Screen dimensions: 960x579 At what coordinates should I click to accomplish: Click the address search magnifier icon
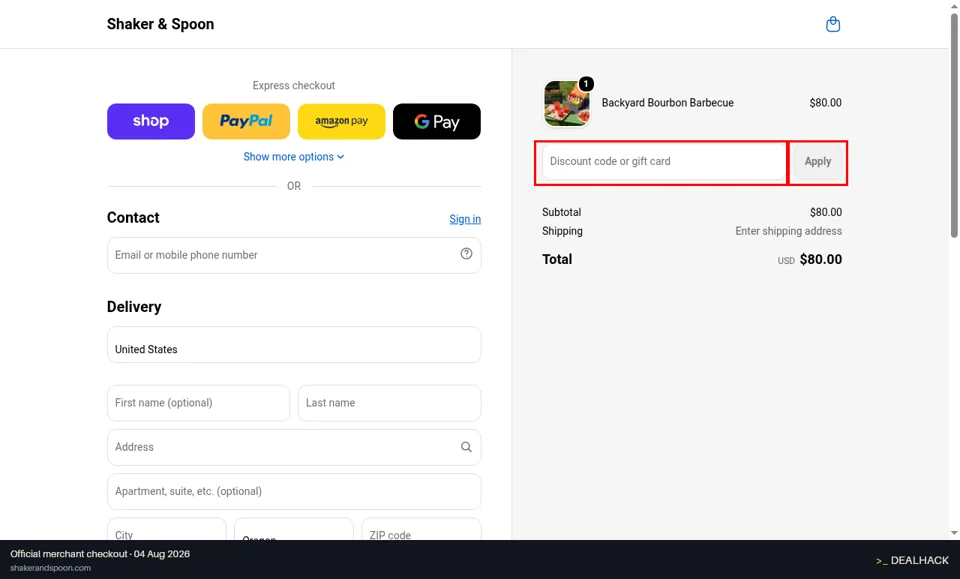[x=466, y=447]
